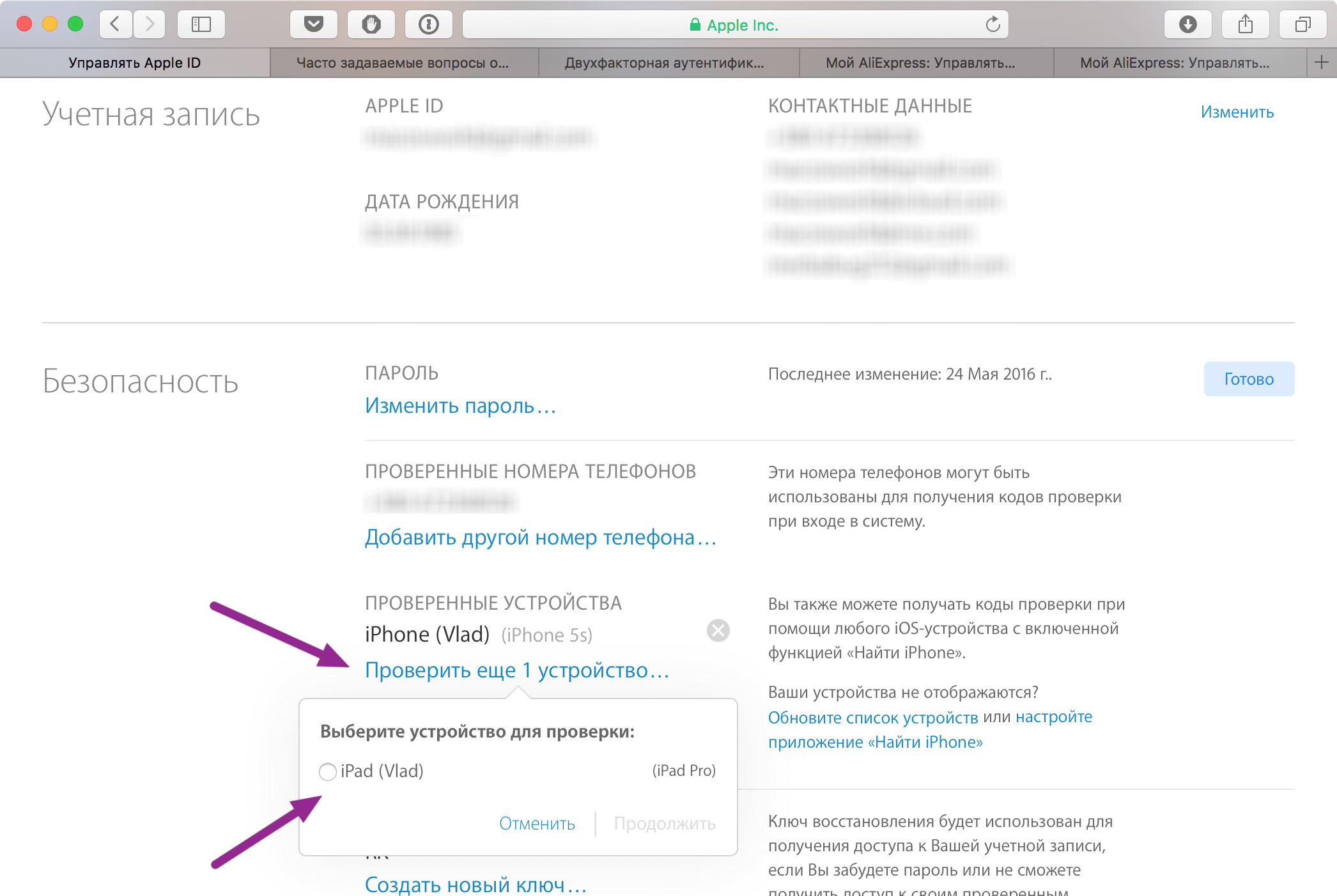Remove iPhone (Vlad) with the X icon

point(718,631)
